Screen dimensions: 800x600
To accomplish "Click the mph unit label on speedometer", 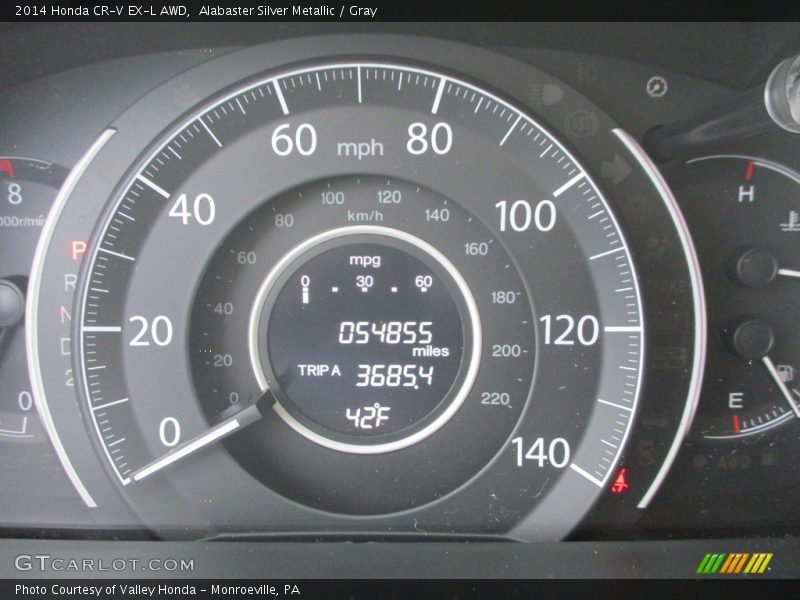I will click(362, 146).
